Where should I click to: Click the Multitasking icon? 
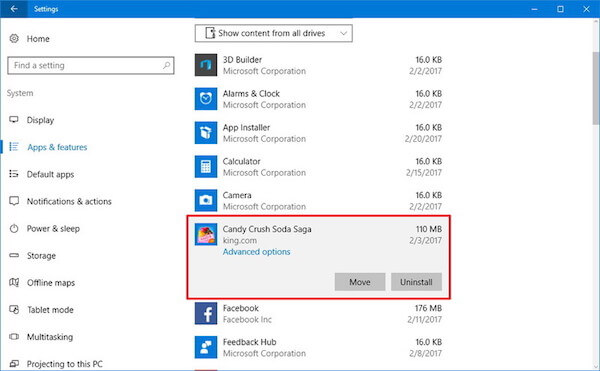point(14,337)
